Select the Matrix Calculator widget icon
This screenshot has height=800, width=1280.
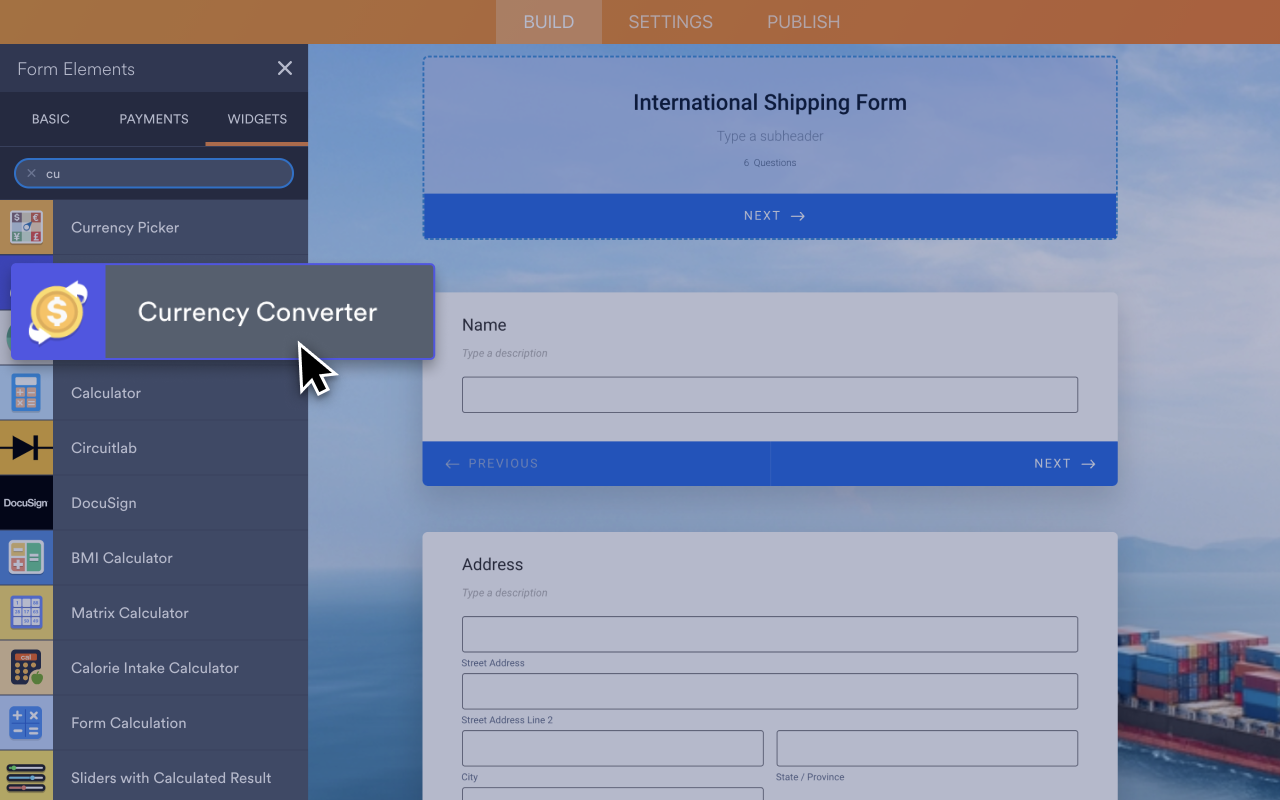pos(26,612)
